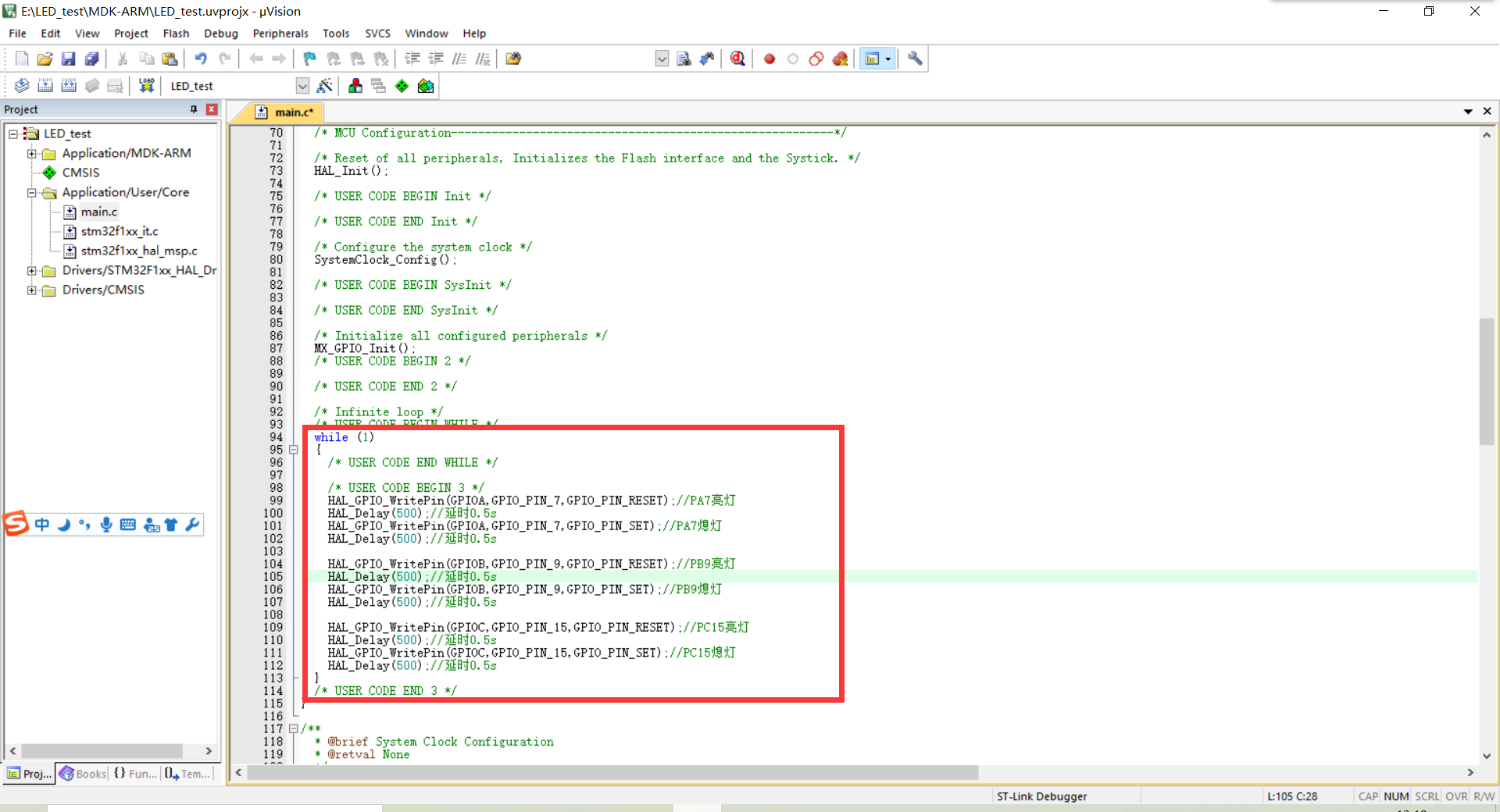
Task: Open the Peripherals menu
Action: (x=280, y=34)
